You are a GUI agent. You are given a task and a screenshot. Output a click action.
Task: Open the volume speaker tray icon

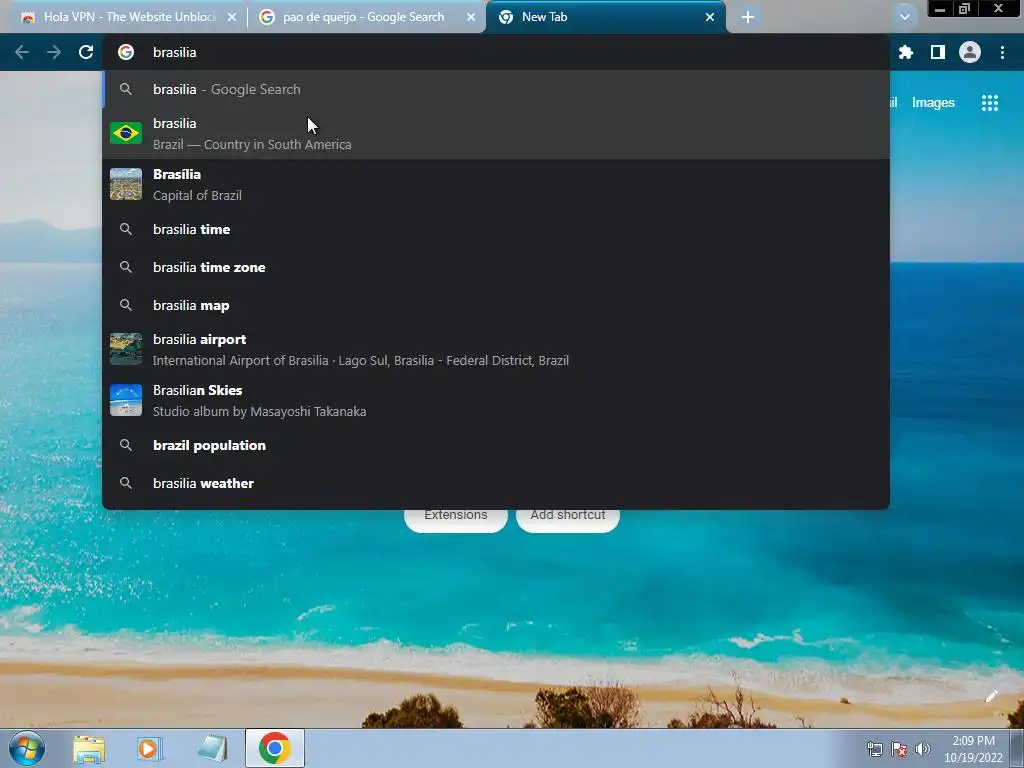pos(923,749)
